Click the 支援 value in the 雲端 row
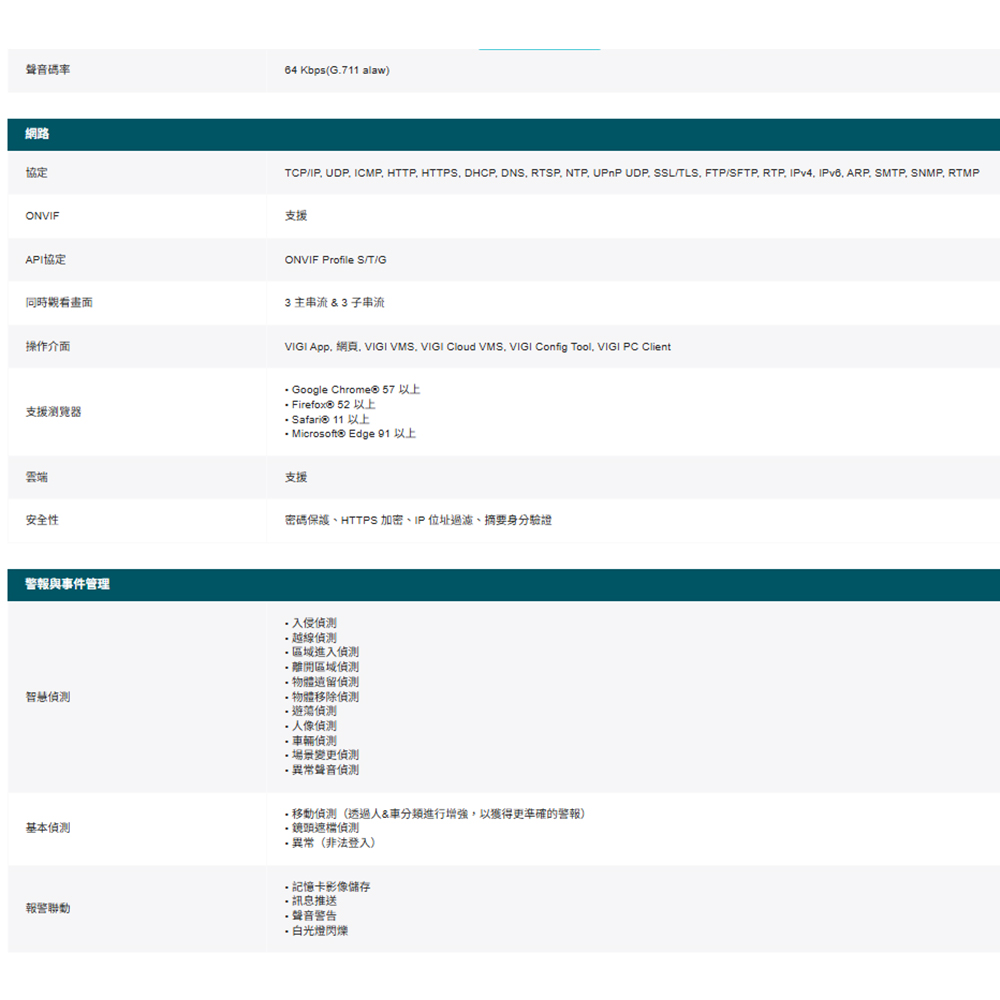The height and width of the screenshot is (1000, 1000). pyautogui.click(x=296, y=477)
